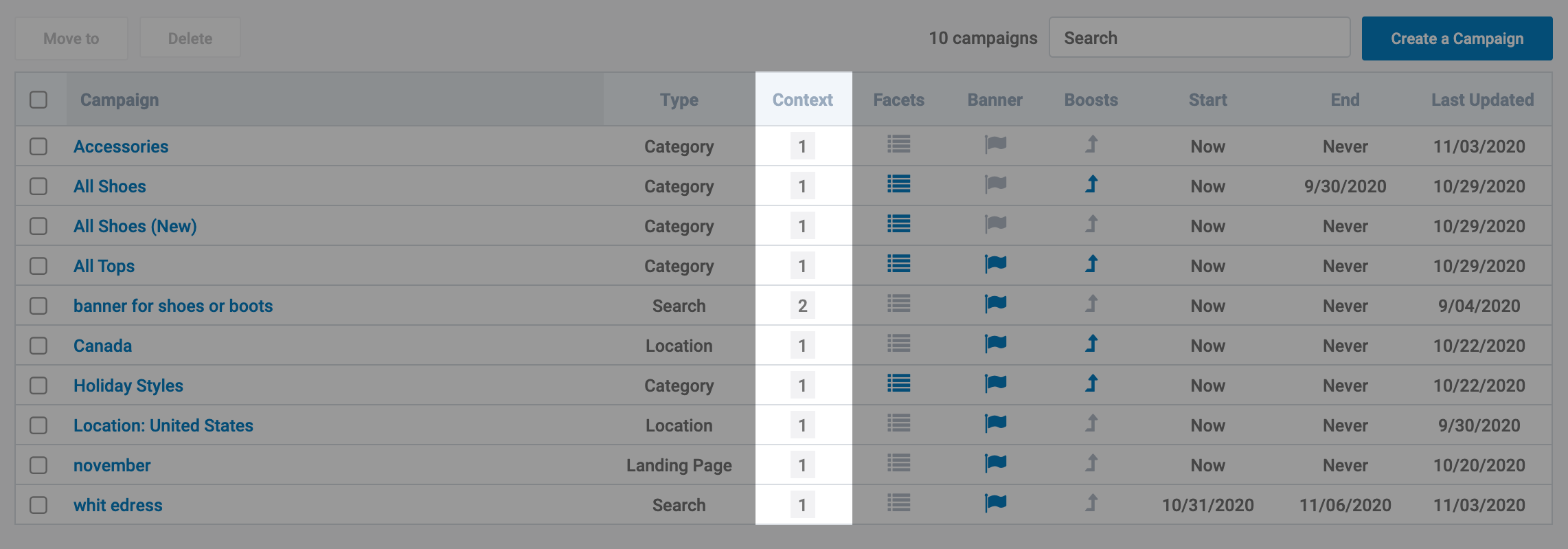The width and height of the screenshot is (1568, 549).
Task: Select the Canada campaign checkbox
Action: pyautogui.click(x=38, y=346)
